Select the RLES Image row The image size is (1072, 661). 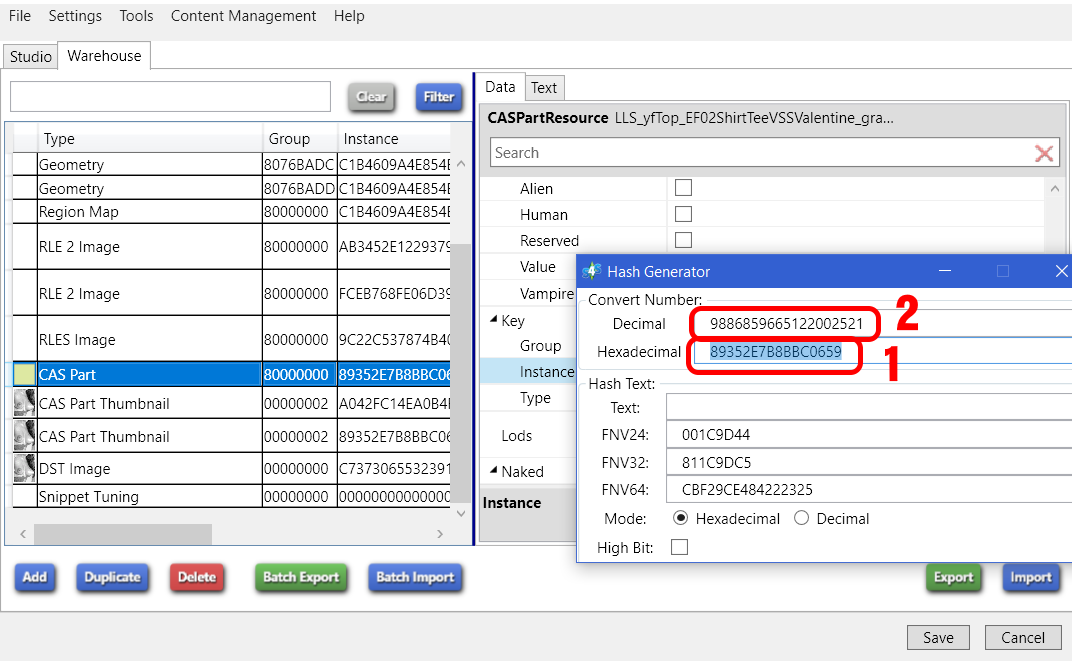pos(232,339)
